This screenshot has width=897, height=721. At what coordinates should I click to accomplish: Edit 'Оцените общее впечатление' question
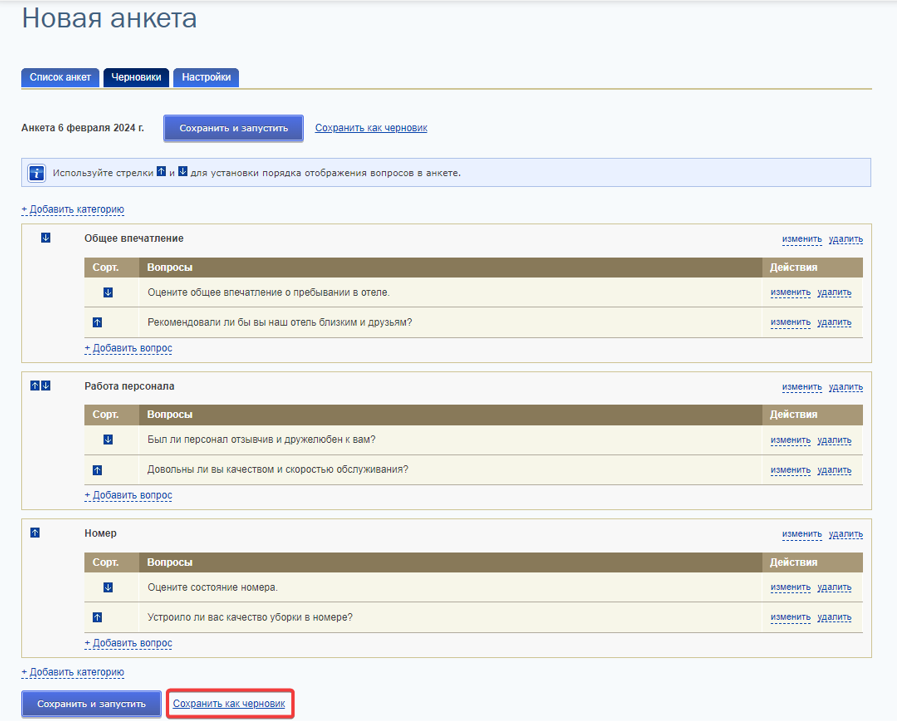(x=790, y=292)
